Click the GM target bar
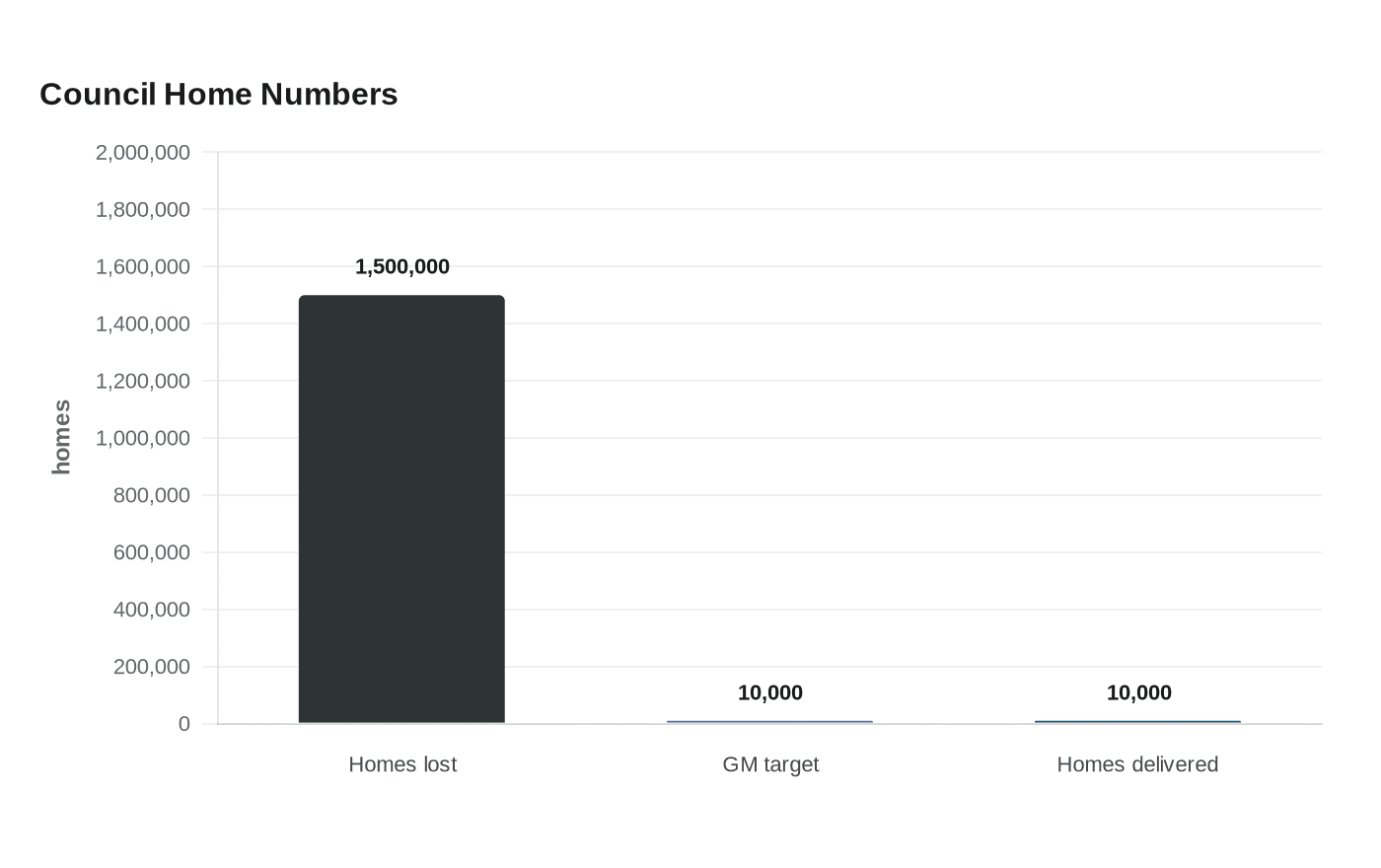 tap(769, 722)
